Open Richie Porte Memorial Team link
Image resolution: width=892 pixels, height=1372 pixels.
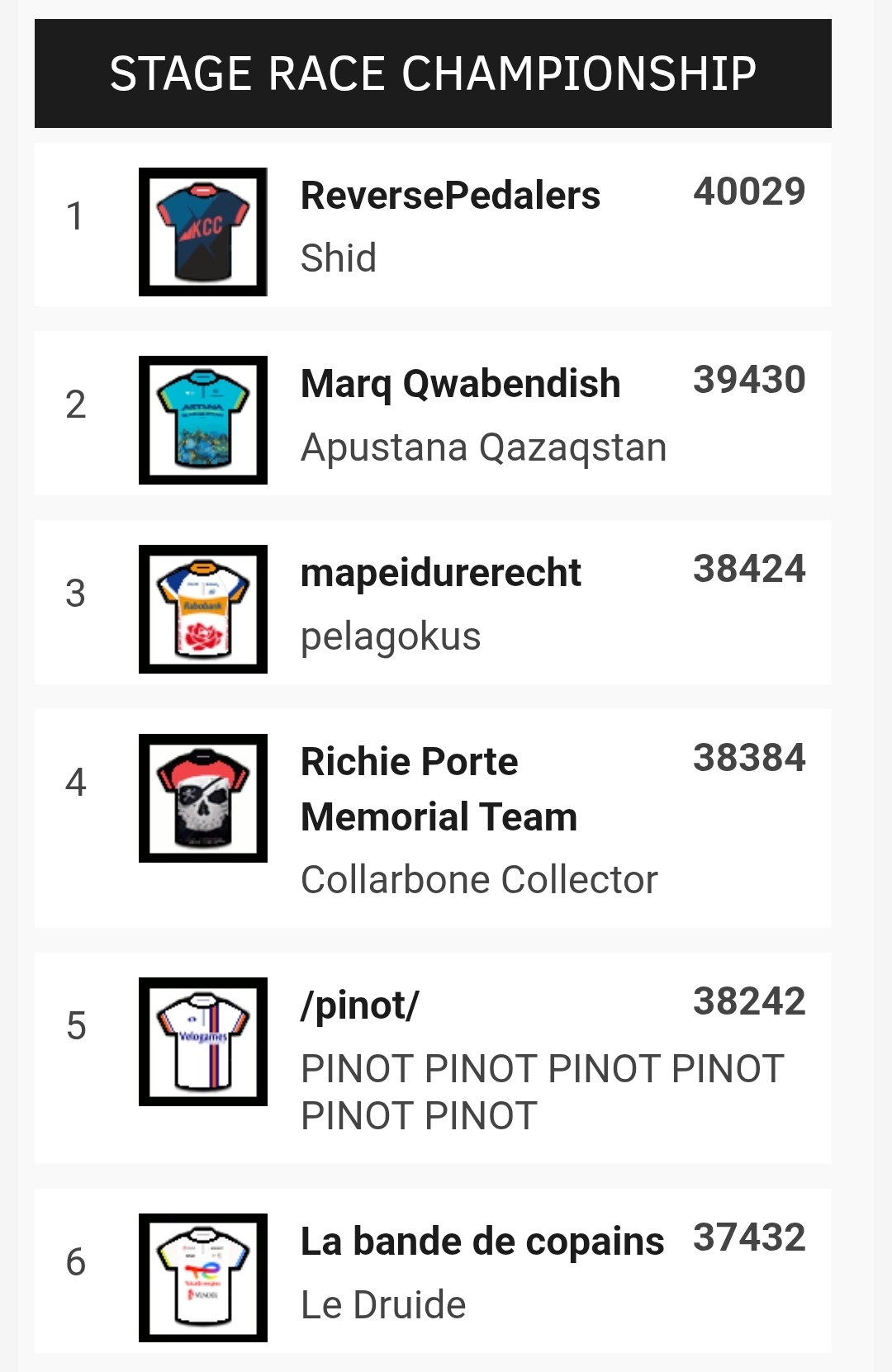pyautogui.click(x=439, y=789)
